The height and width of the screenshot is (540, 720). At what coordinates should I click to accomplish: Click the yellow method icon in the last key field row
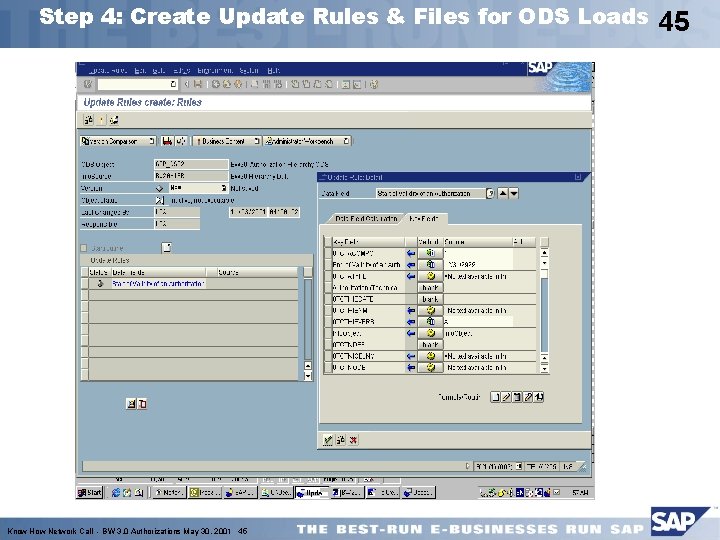[430, 367]
